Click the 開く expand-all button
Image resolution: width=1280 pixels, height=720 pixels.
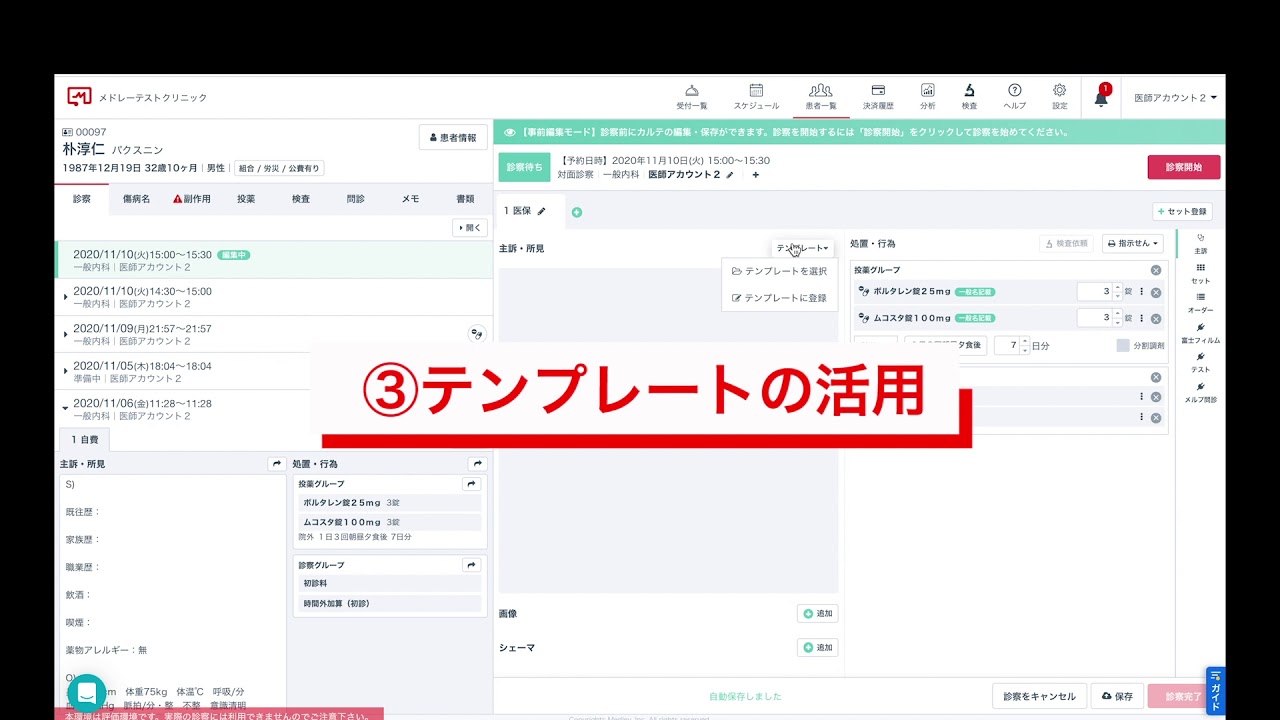coord(470,227)
